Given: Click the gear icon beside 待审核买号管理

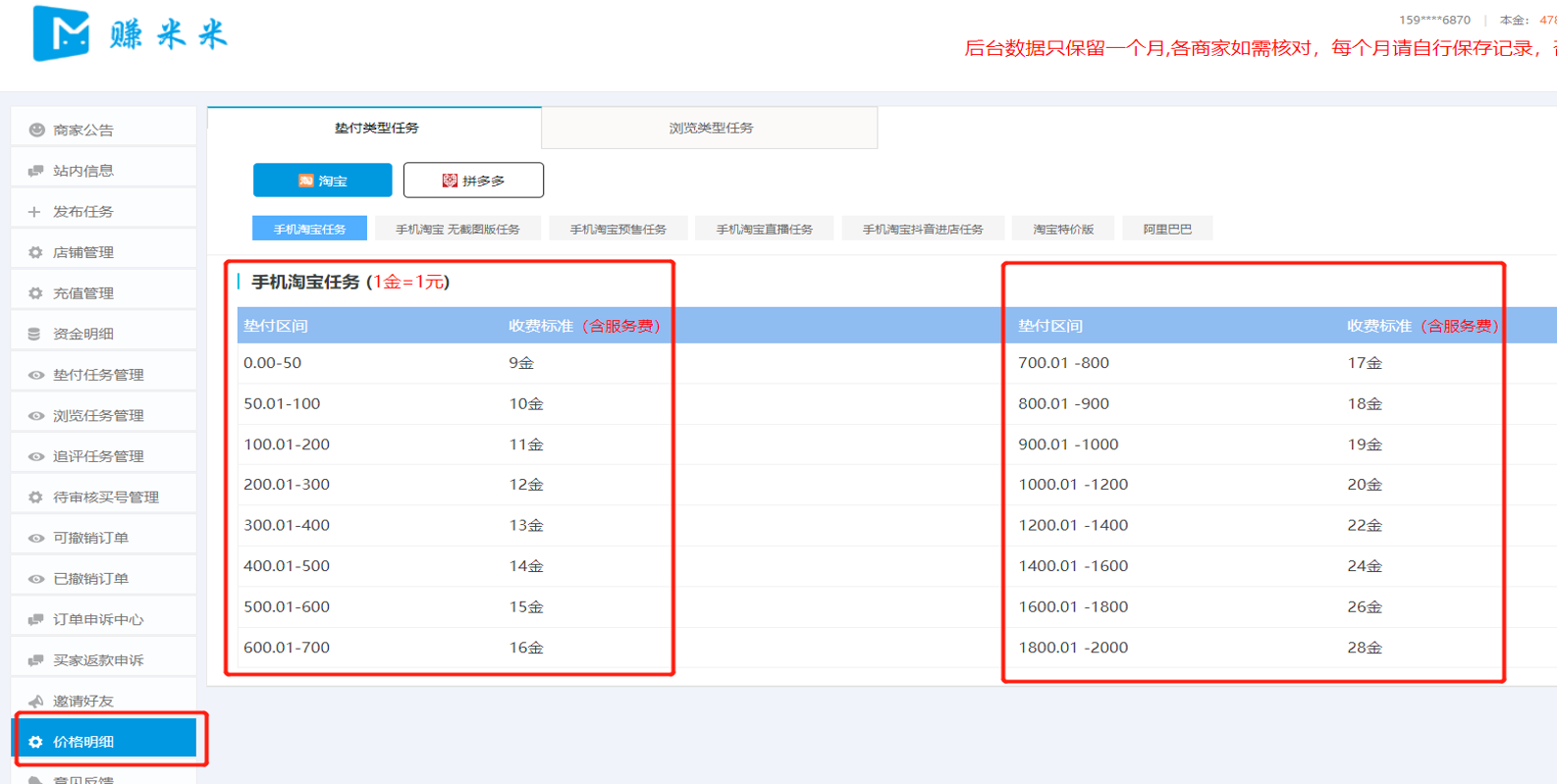Looking at the screenshot, I should [x=35, y=497].
